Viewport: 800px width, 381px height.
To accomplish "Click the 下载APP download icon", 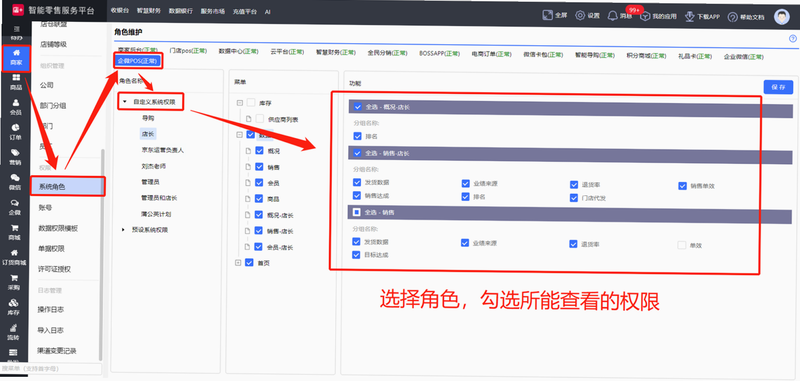I will coord(690,16).
